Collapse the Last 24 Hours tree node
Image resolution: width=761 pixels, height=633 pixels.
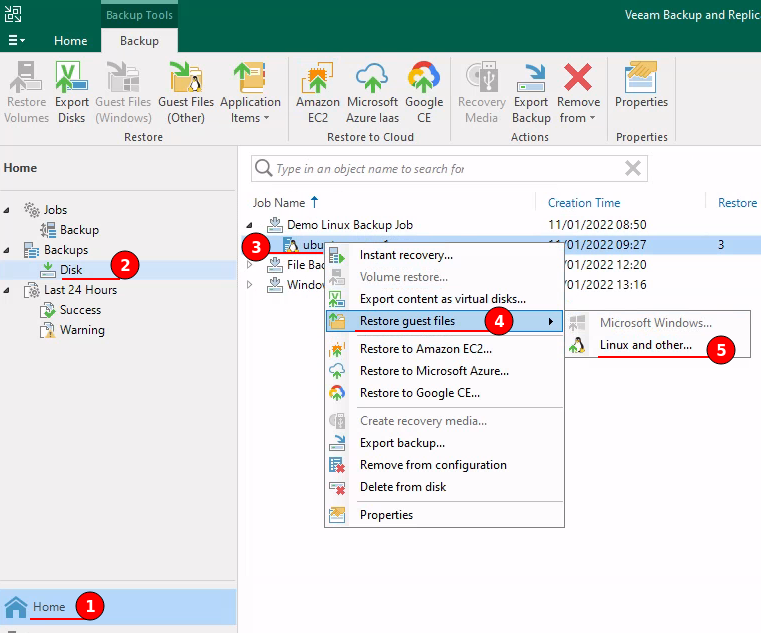coord(7,290)
